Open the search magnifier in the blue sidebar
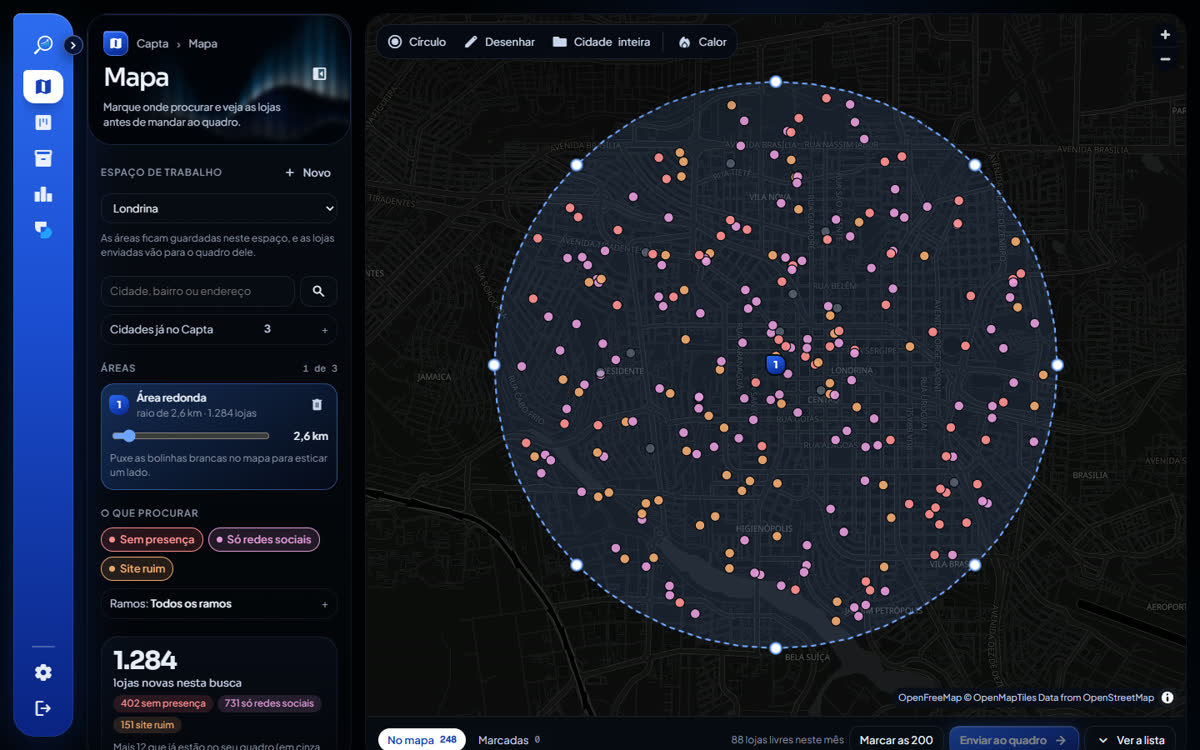The width and height of the screenshot is (1200, 750). 43,45
